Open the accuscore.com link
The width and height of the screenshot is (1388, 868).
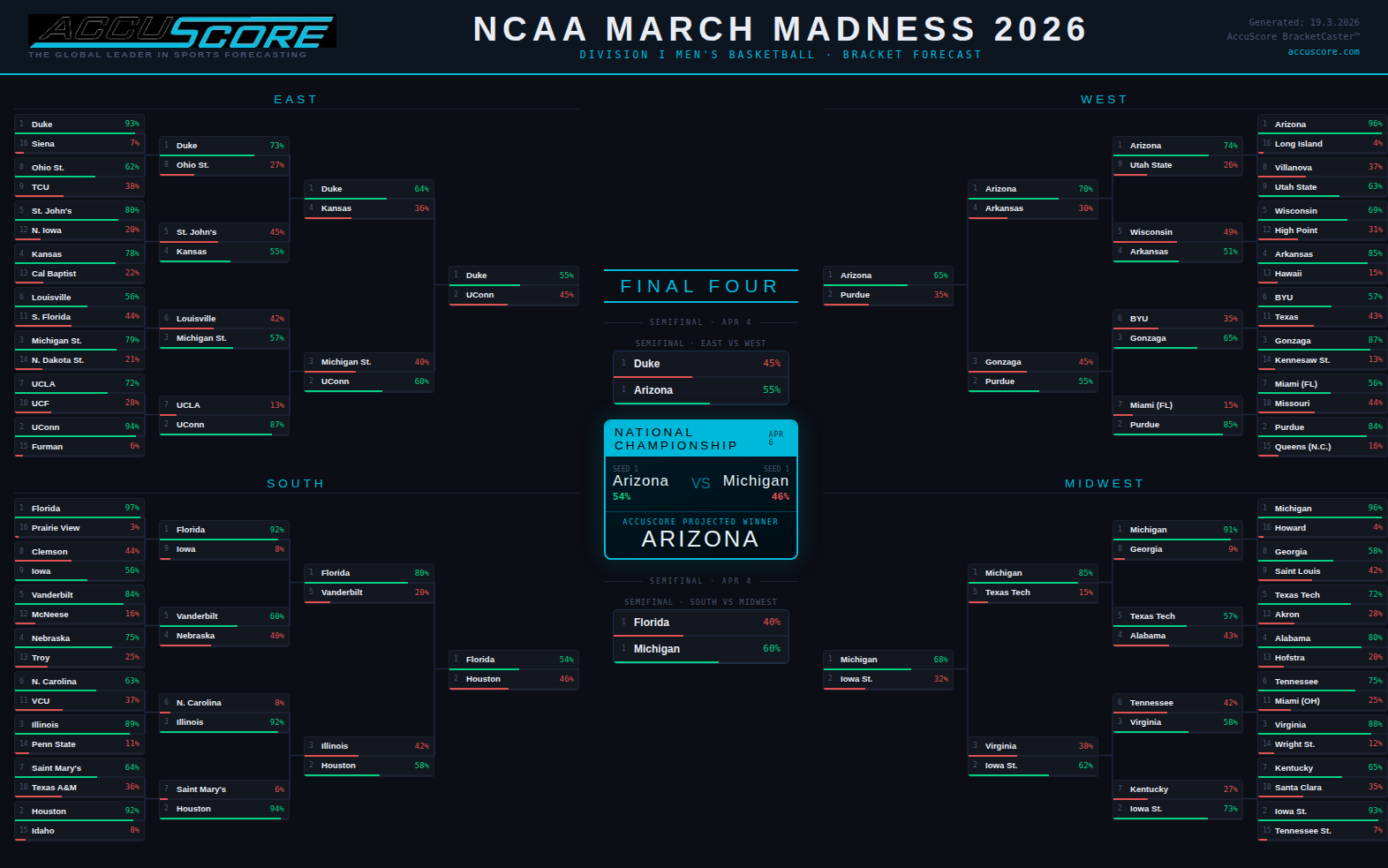coord(1323,52)
